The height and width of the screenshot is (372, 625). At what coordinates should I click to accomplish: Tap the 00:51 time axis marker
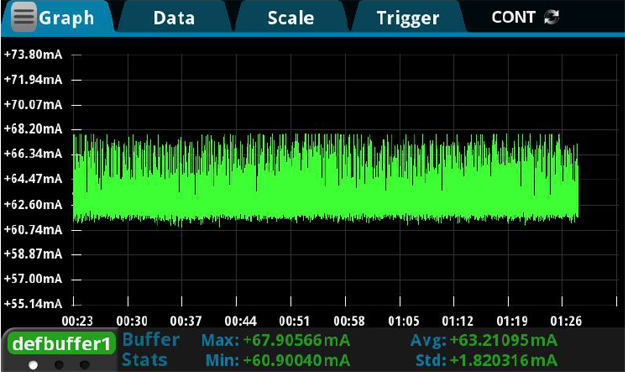pos(294,321)
